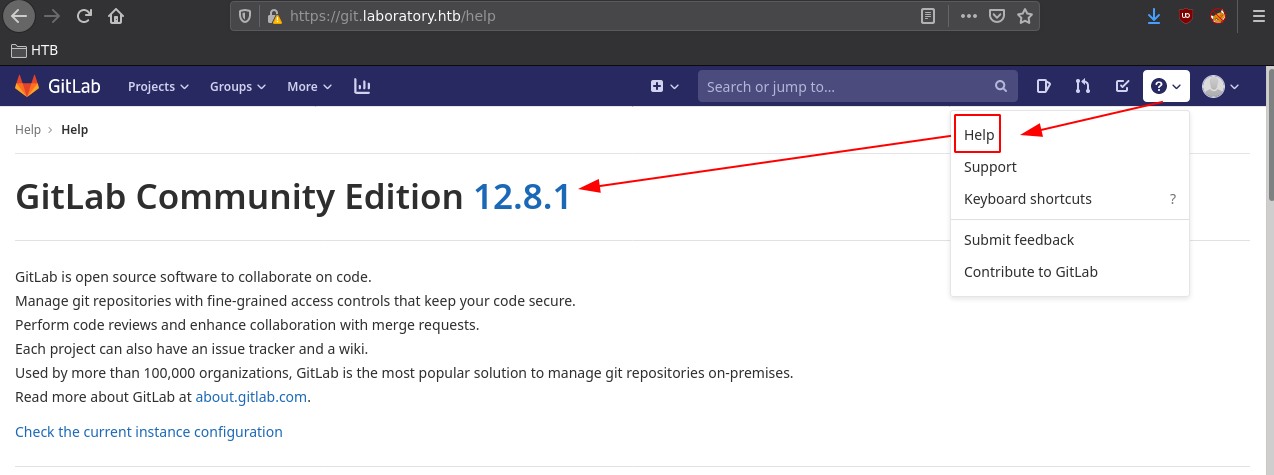1274x475 pixels.
Task: Expand the Projects dropdown
Action: click(158, 87)
